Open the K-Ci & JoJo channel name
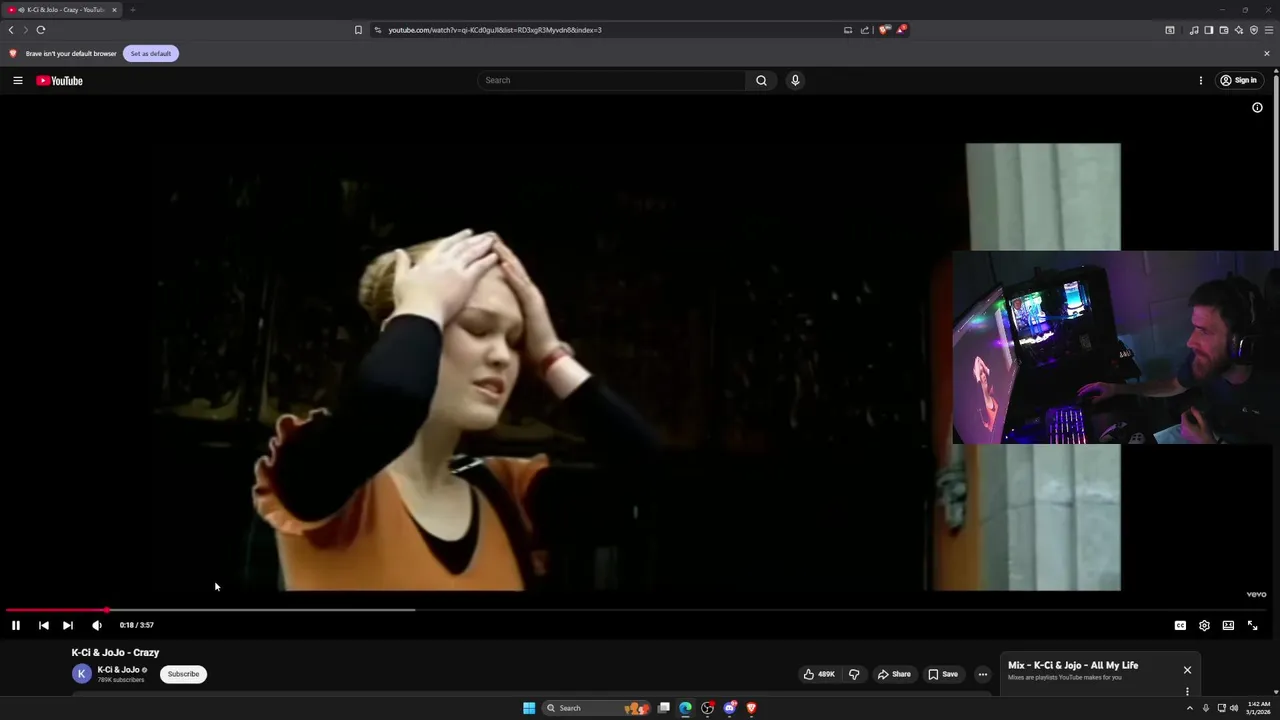The image size is (1280, 720). click(118, 670)
